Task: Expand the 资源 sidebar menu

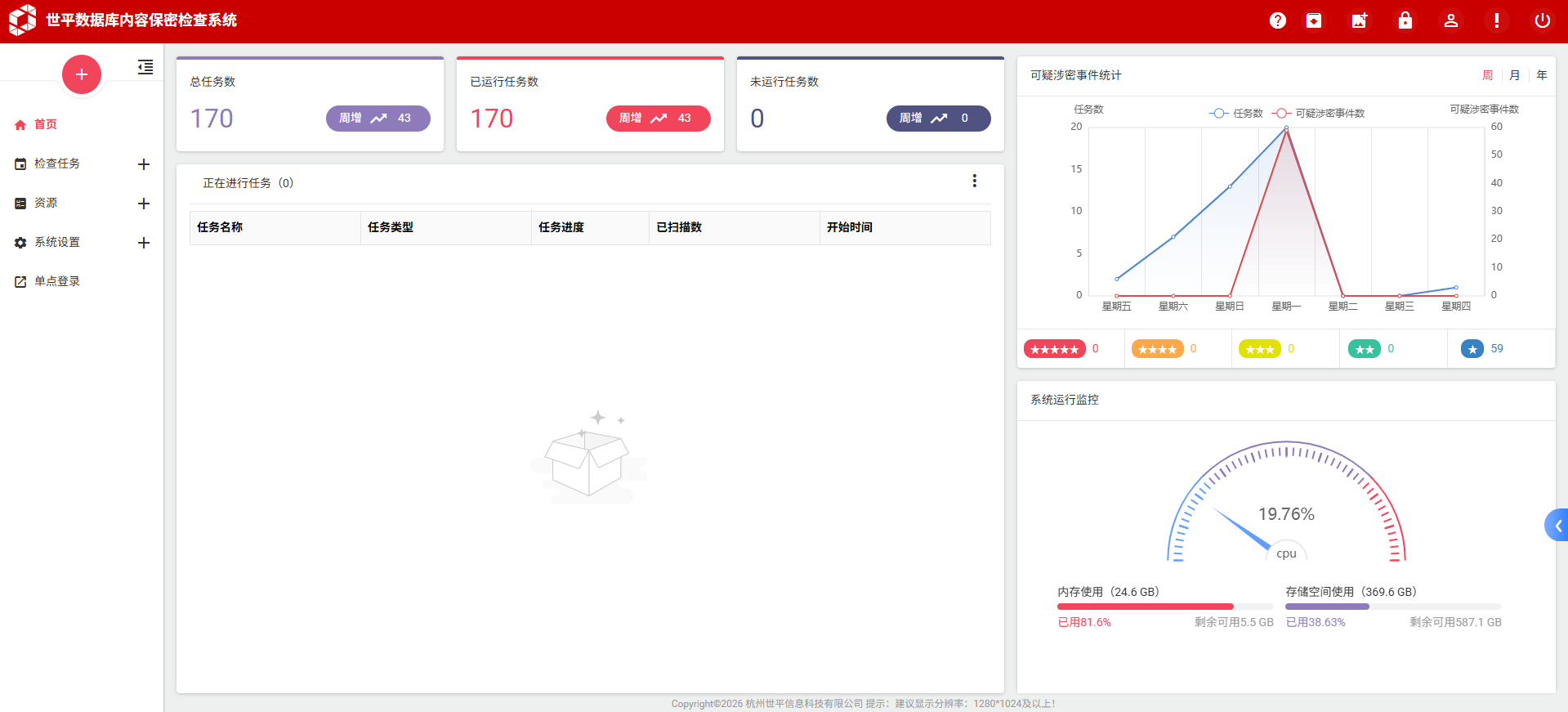Action: point(143,204)
